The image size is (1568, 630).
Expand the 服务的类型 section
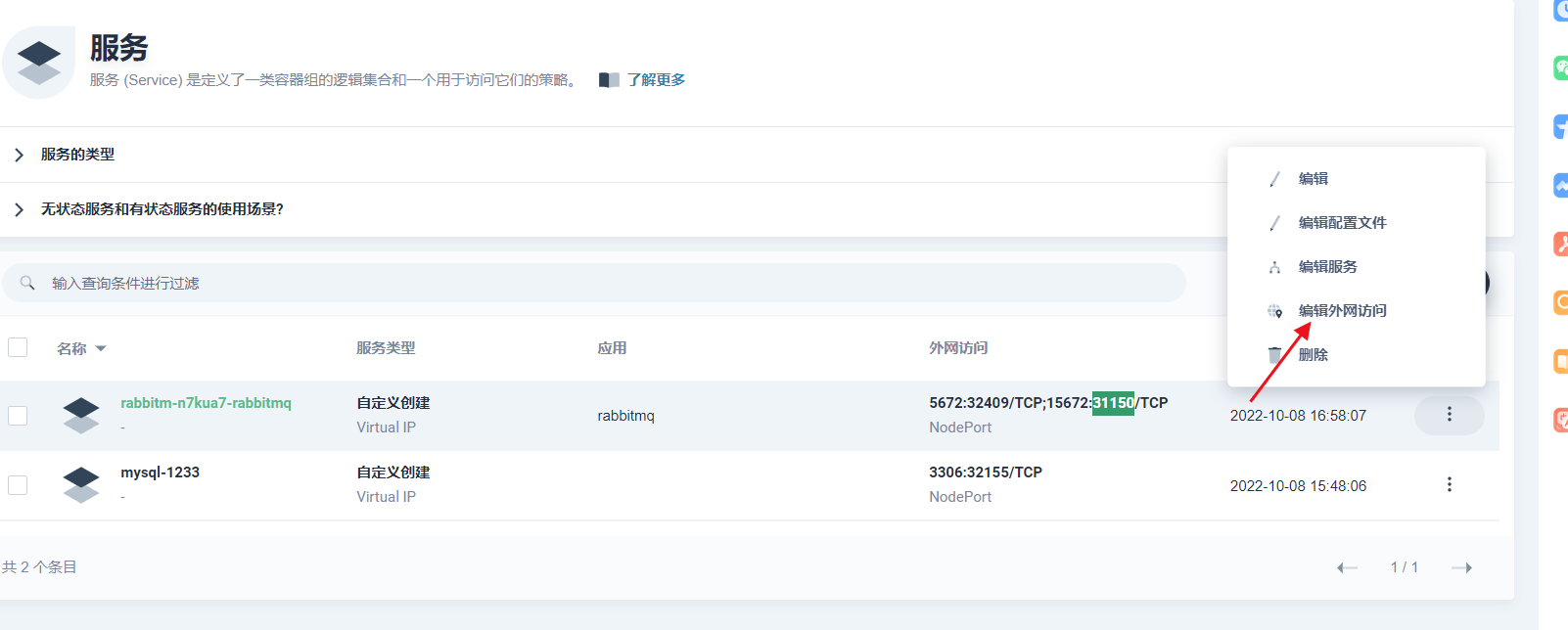[19, 155]
